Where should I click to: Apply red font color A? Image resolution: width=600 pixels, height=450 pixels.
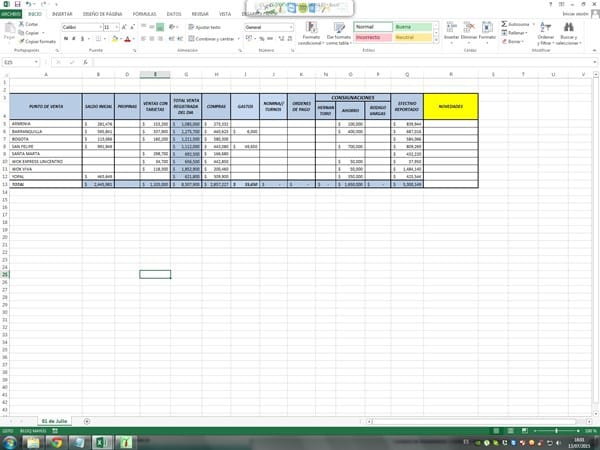127,39
